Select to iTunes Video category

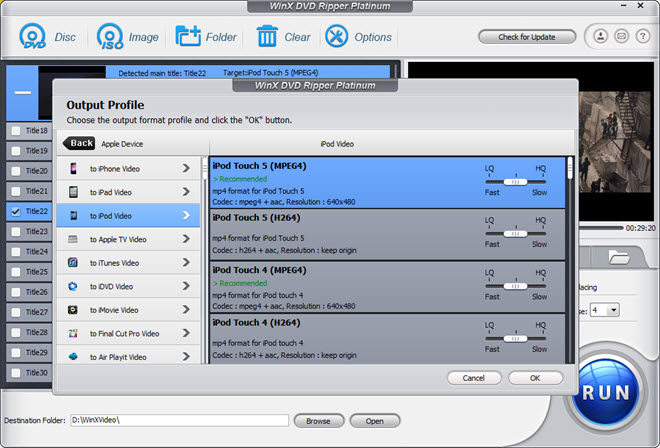(128, 263)
